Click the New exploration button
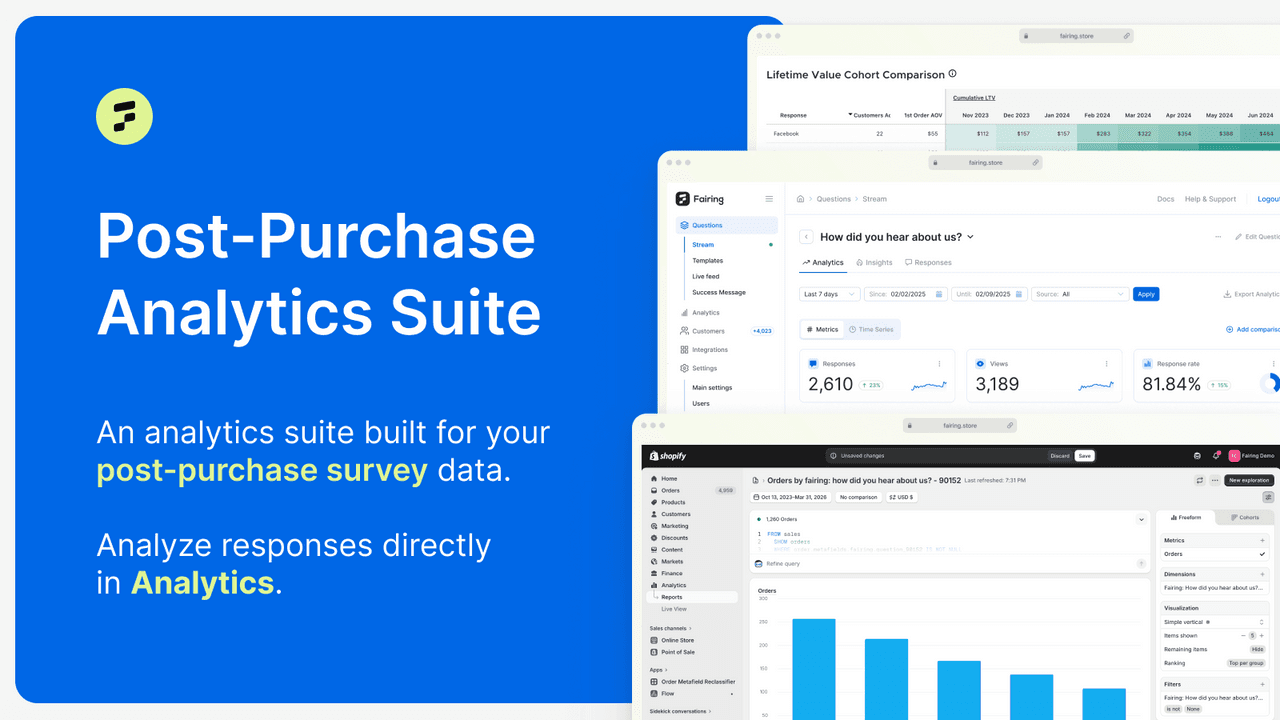Image resolution: width=1280 pixels, height=720 pixels. coord(1249,480)
